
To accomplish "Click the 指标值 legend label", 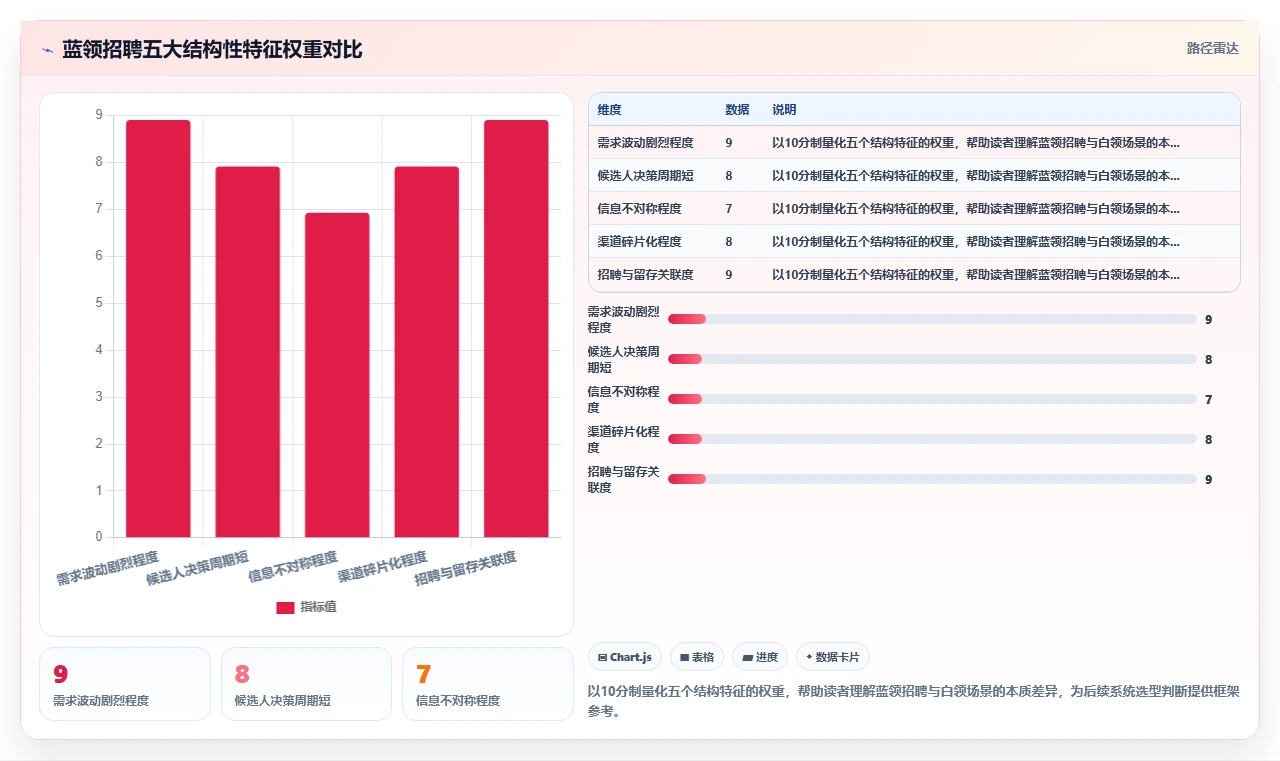I will click(319, 607).
